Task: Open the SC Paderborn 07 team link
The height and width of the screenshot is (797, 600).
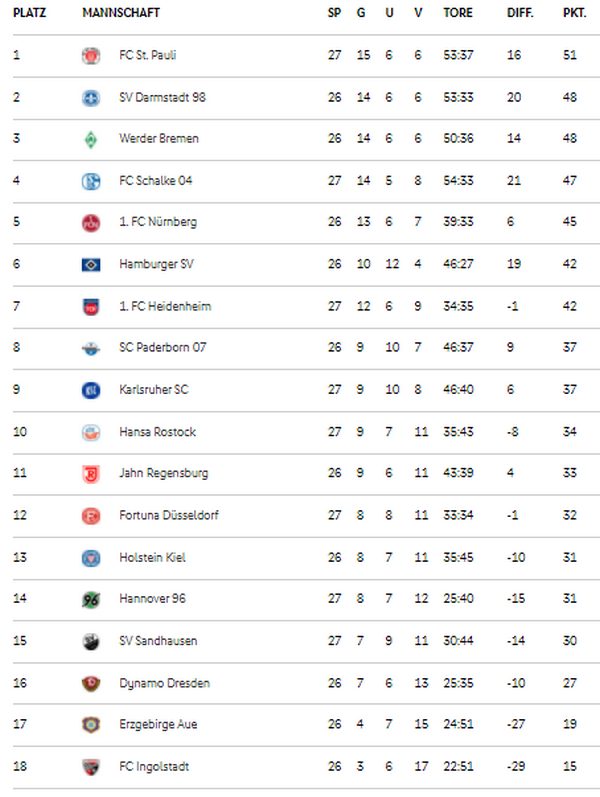Action: coord(163,347)
